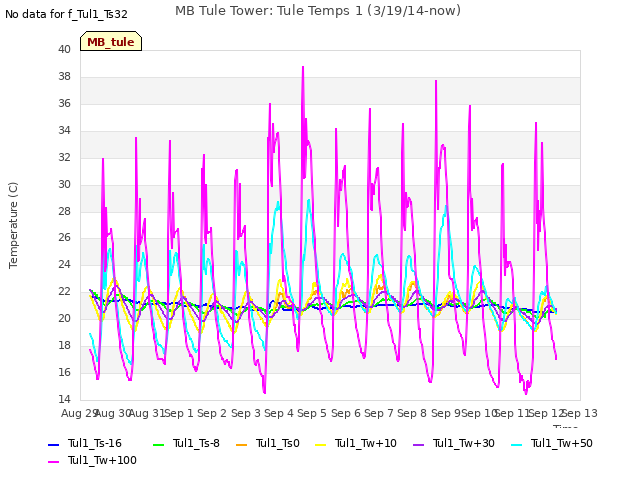Click the Sep 12 x-axis date label
The image size is (640, 480).
(546, 413)
